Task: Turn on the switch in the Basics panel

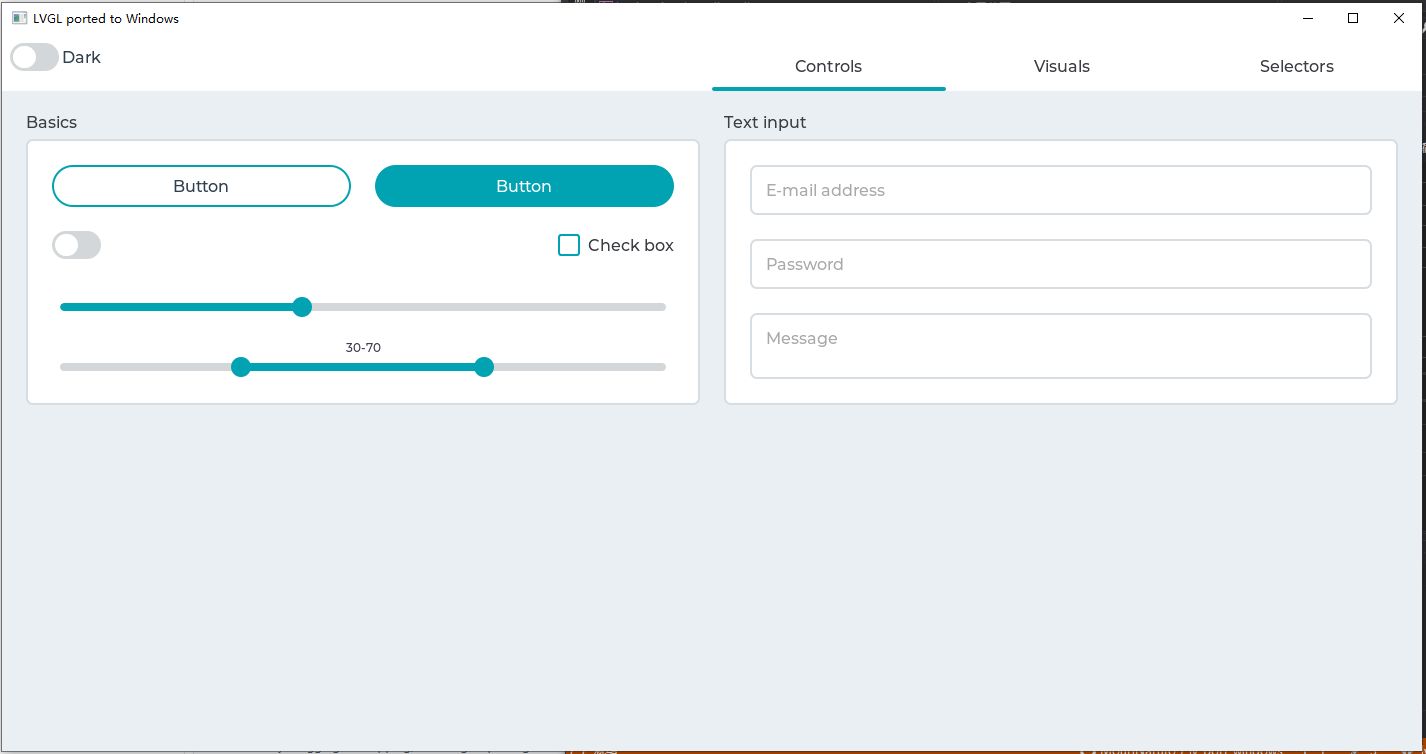Action: coord(76,244)
